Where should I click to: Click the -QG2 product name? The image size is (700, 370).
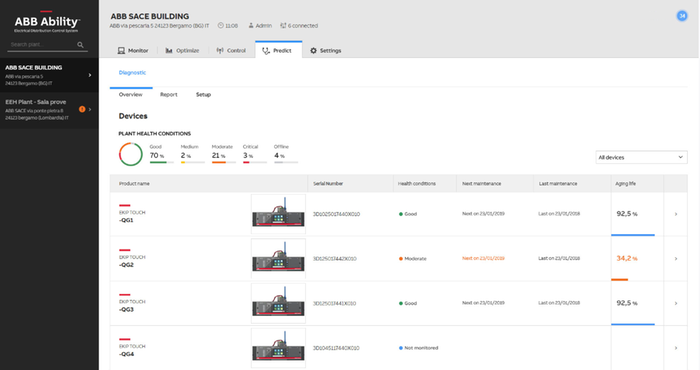click(126, 265)
